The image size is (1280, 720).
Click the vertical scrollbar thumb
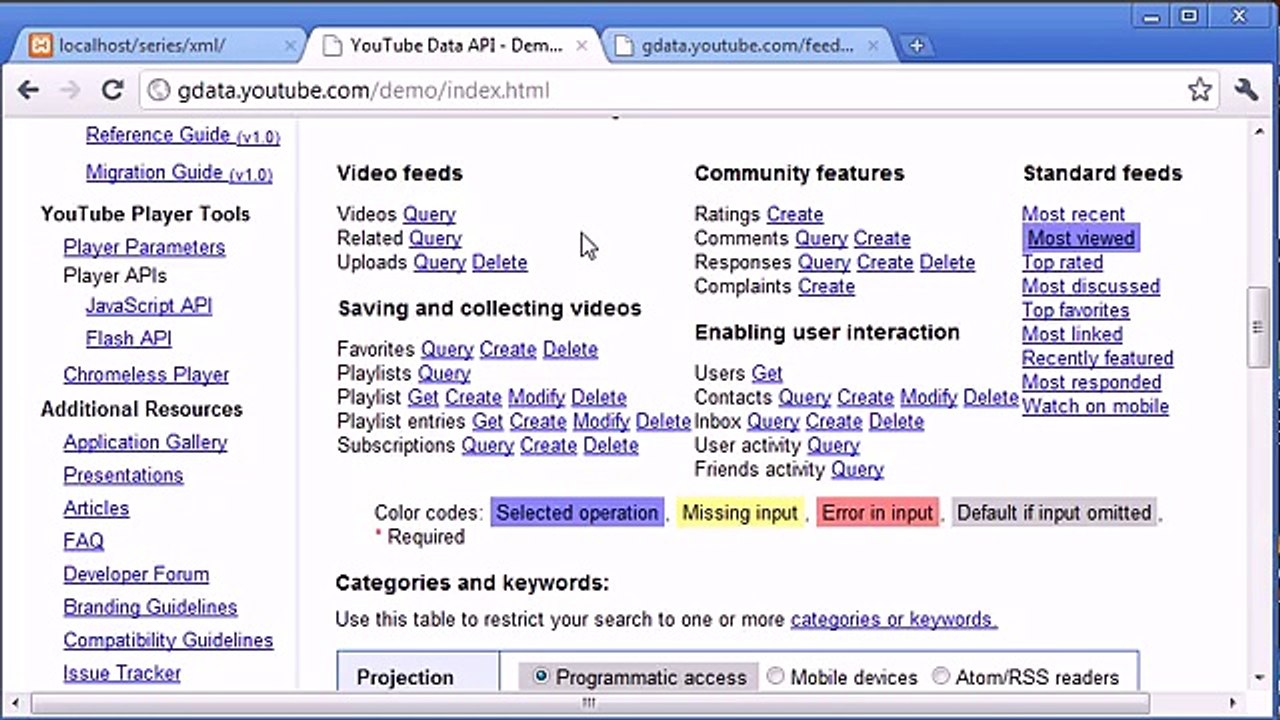pyautogui.click(x=1260, y=326)
